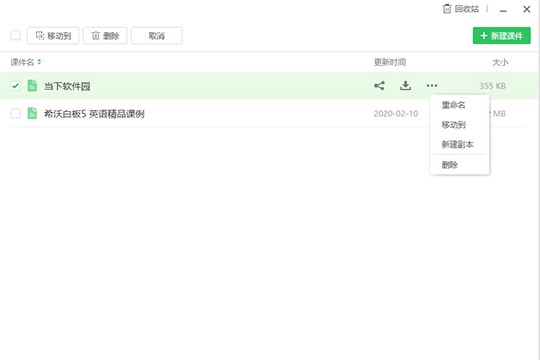Select the 希沃白板5 英语精品课例 file name
Screen dimensions: 540x360
(x=94, y=113)
